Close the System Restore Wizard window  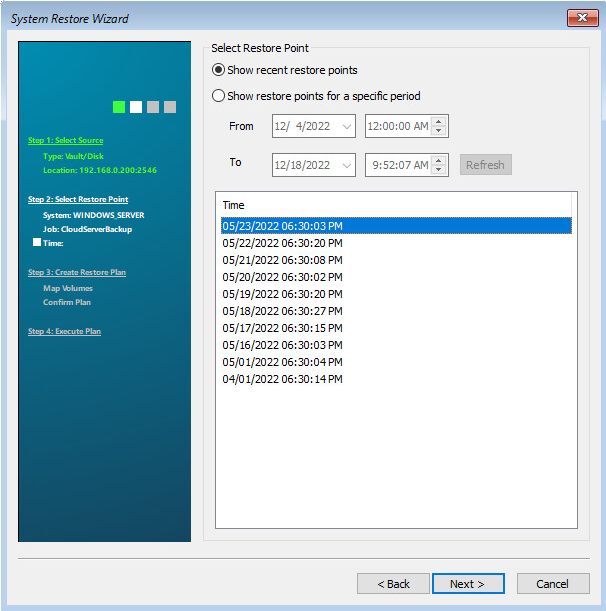581,18
